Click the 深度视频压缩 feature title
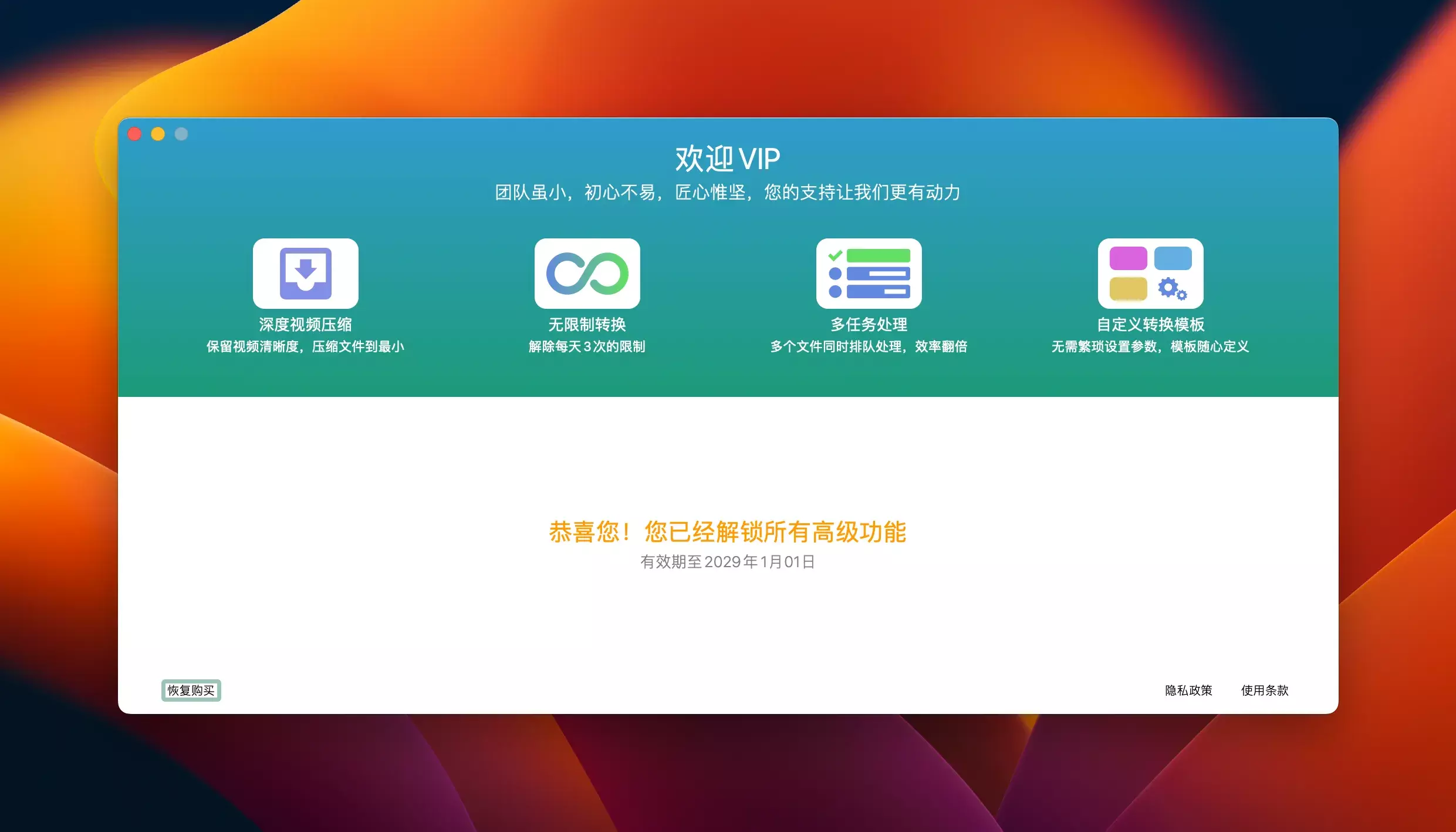 (x=305, y=324)
